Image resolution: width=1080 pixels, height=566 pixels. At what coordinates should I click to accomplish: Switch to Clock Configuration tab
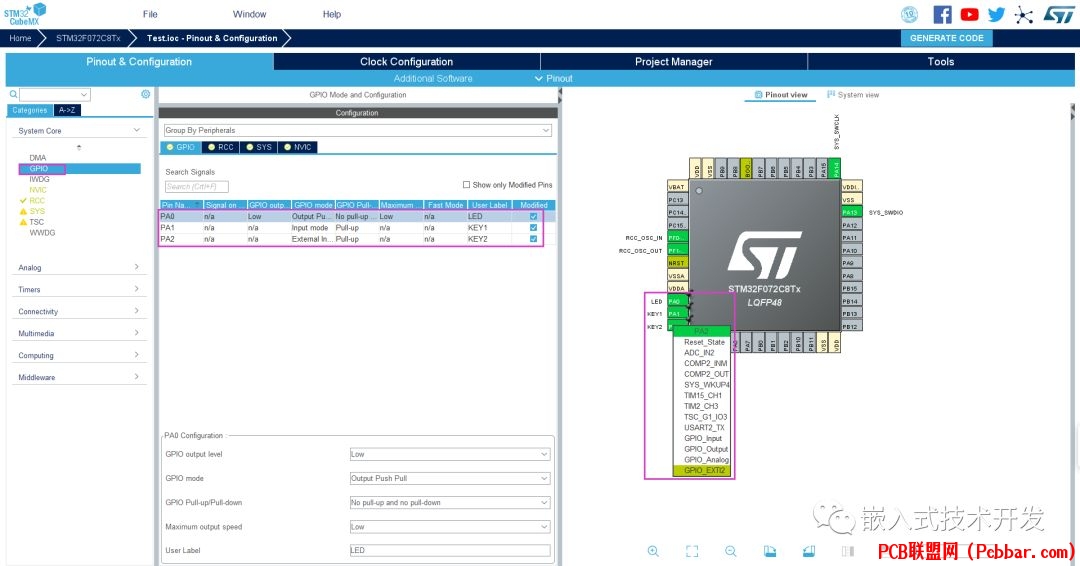[x=406, y=61]
